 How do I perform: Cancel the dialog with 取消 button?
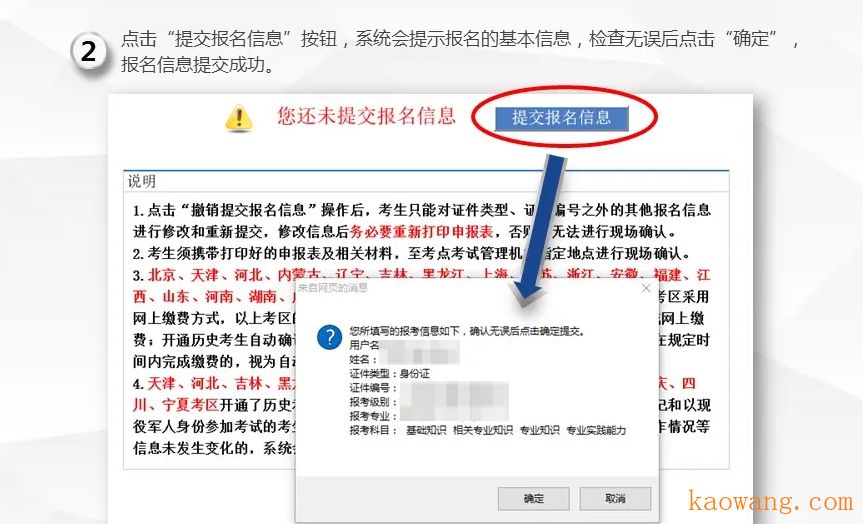pyautogui.click(x=615, y=499)
